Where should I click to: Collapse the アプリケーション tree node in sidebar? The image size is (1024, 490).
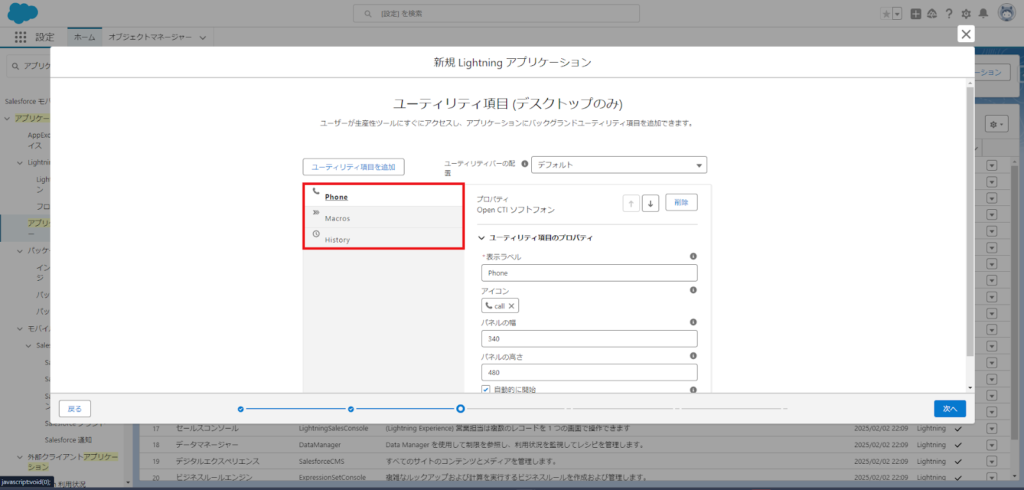[x=7, y=118]
